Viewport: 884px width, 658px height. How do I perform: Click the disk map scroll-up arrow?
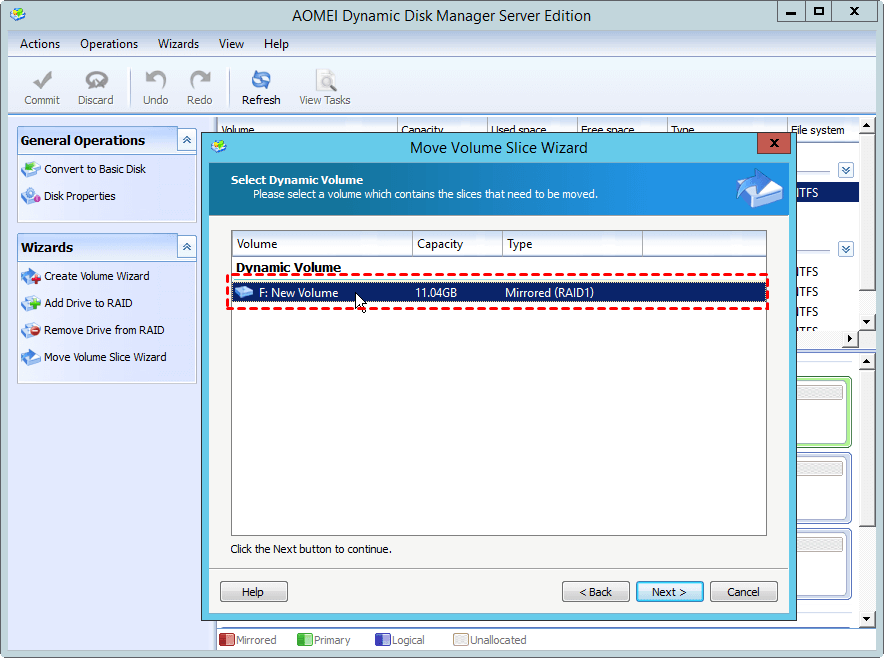pyautogui.click(x=867, y=361)
